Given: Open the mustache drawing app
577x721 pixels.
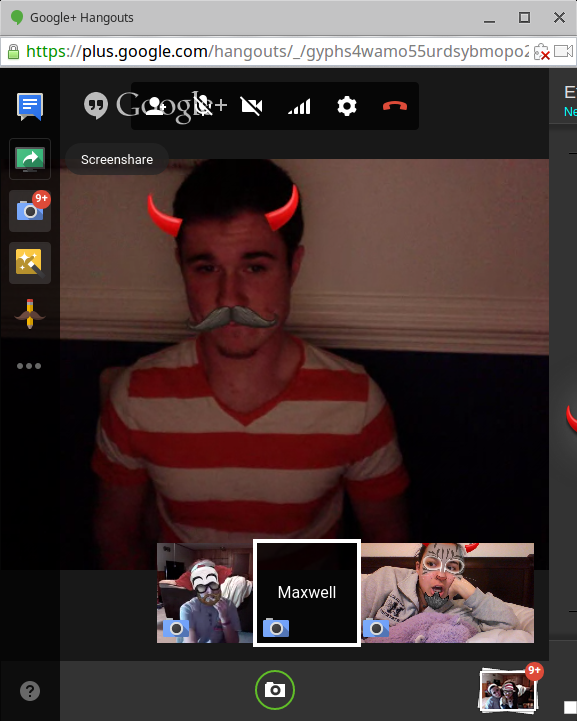Looking at the screenshot, I should pos(30,314).
